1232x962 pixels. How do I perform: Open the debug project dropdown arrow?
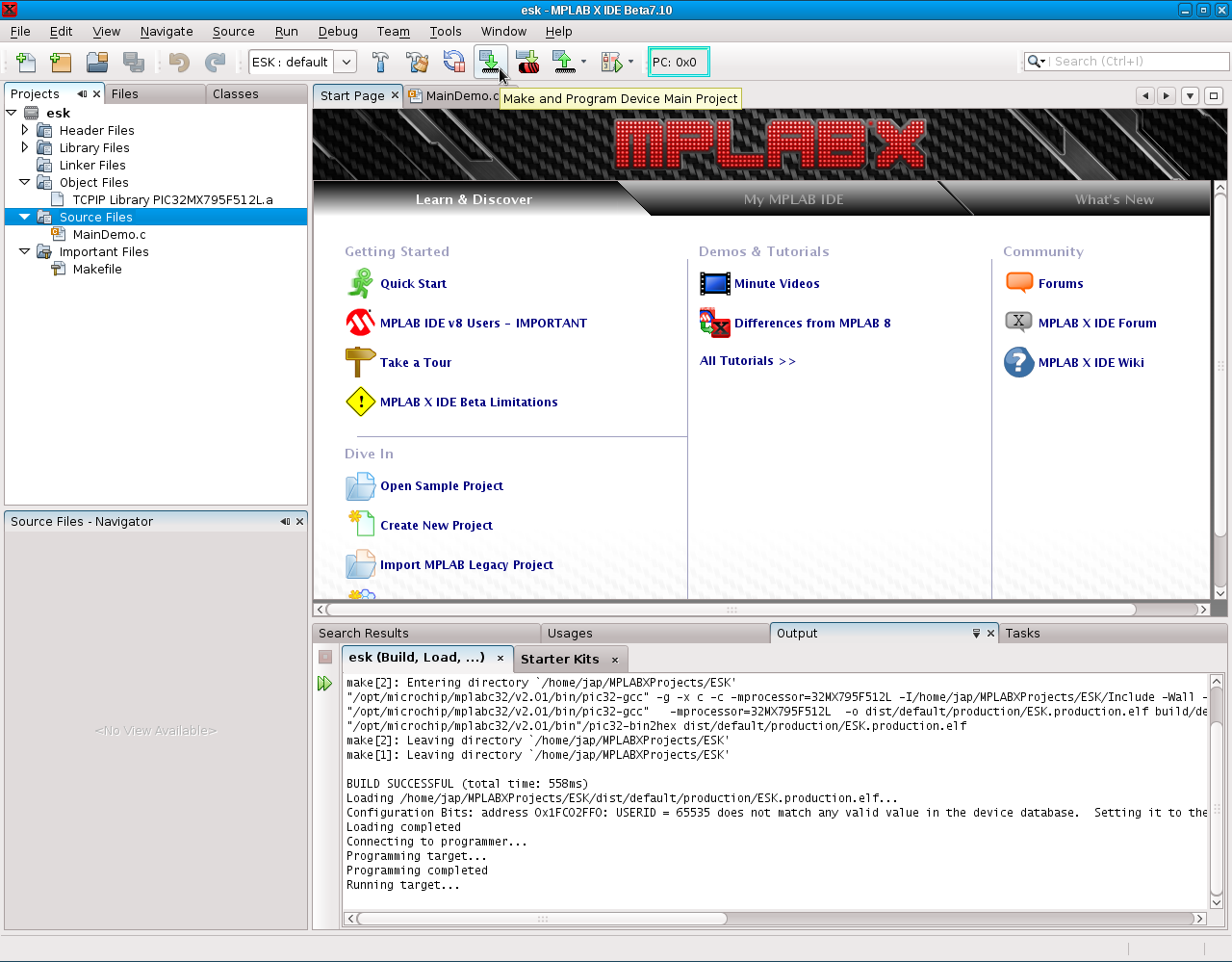(630, 63)
